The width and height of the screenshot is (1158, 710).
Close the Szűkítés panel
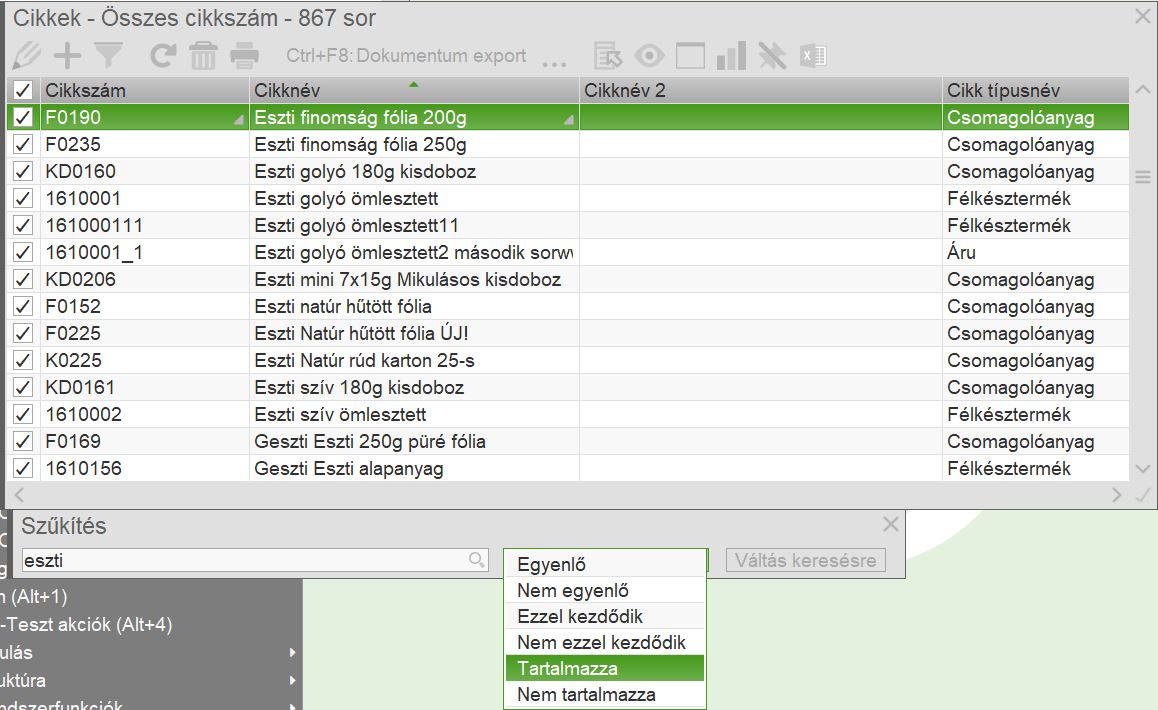[891, 525]
